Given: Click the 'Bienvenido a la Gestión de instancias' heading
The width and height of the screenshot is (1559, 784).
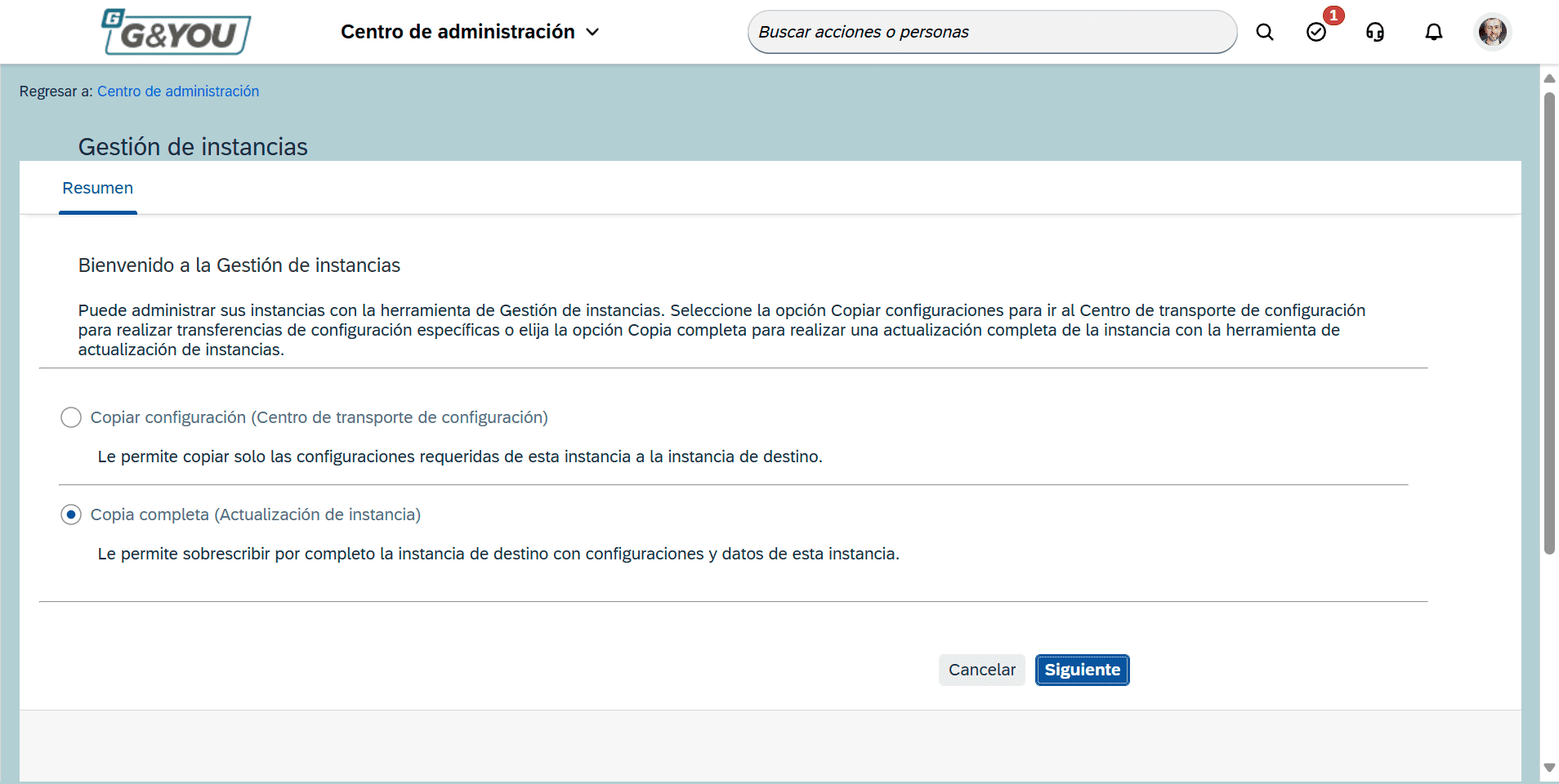Looking at the screenshot, I should pyautogui.click(x=239, y=265).
